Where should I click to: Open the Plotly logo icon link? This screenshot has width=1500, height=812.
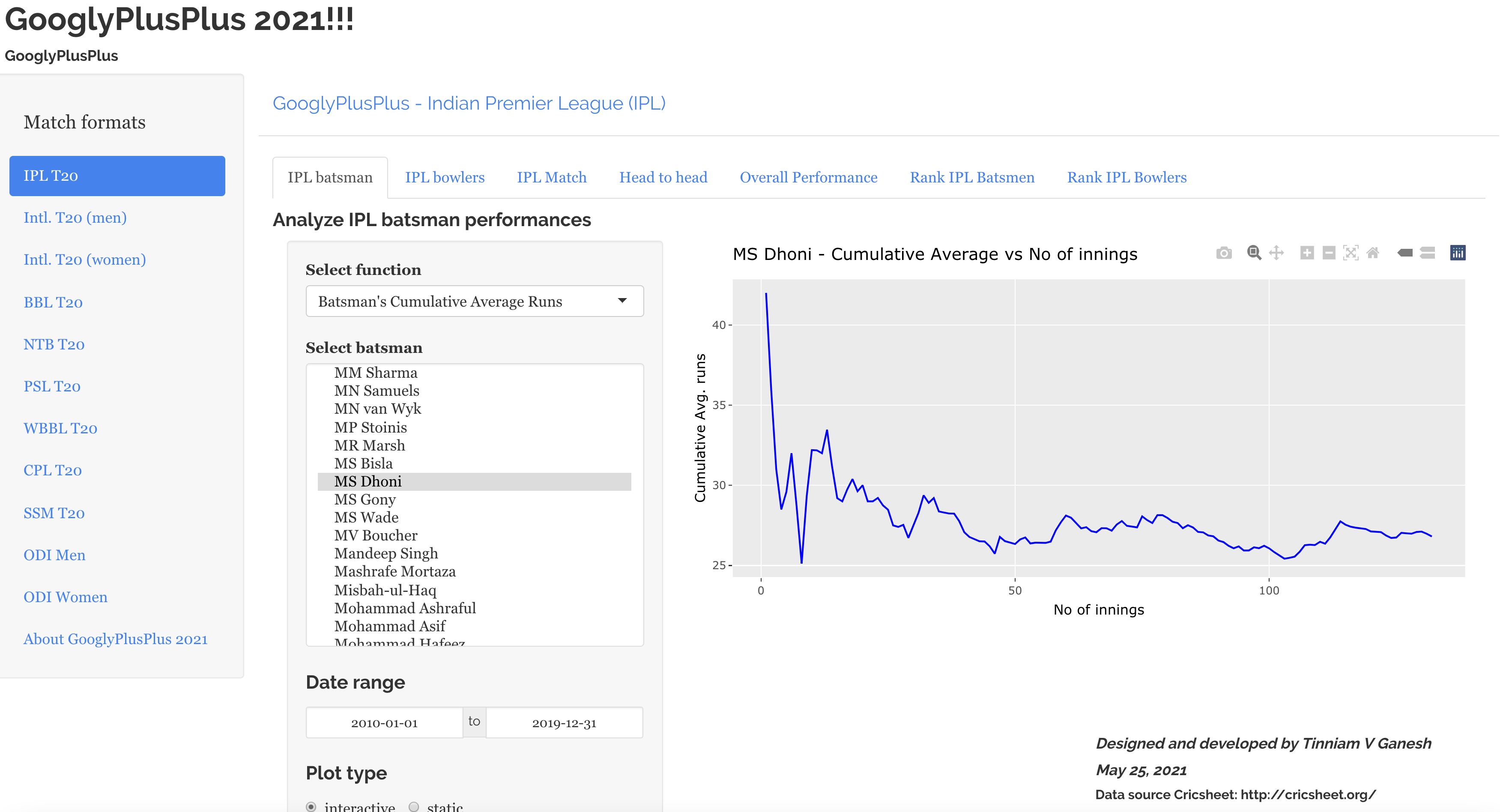click(1458, 253)
